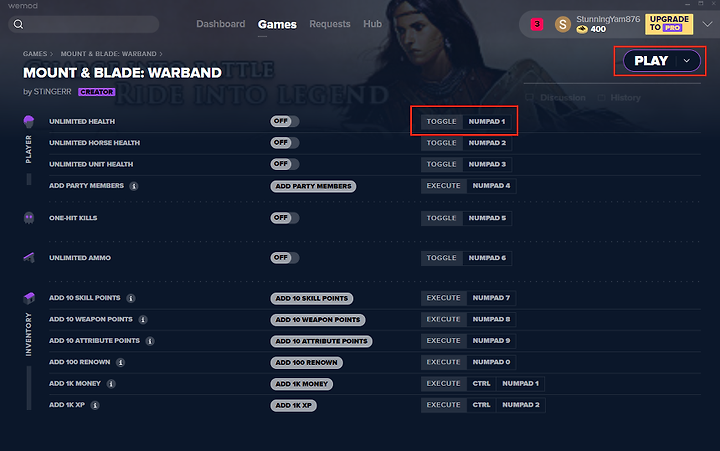Toggle Unlimited Unit Health switch
Viewport: 720px width, 451px height.
tap(284, 164)
